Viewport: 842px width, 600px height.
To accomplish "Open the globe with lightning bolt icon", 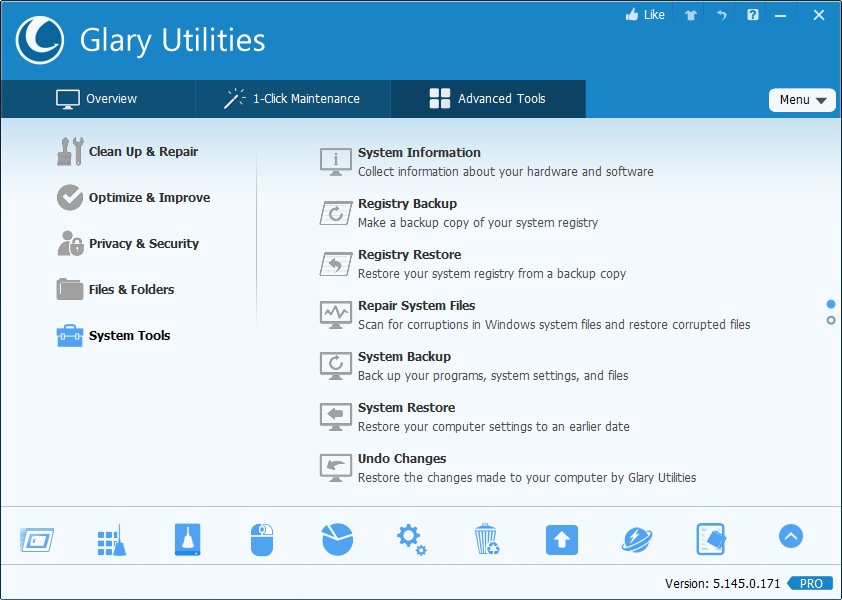I will 637,540.
